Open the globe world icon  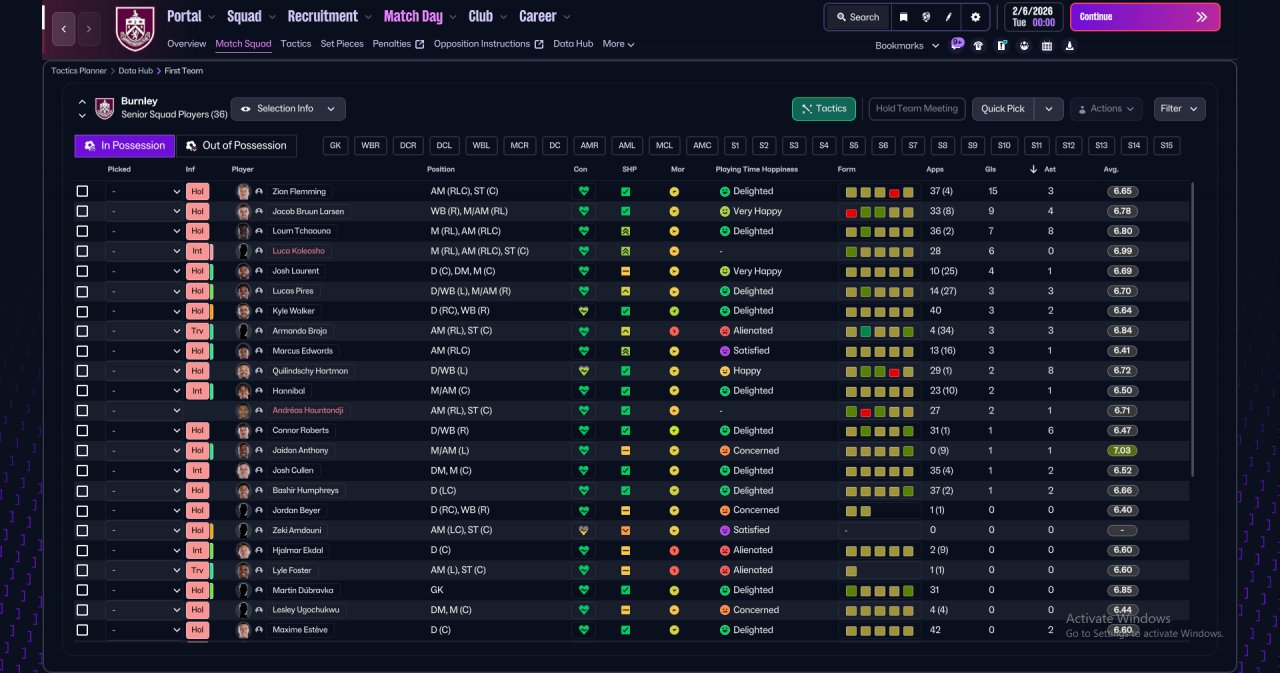[x=927, y=17]
